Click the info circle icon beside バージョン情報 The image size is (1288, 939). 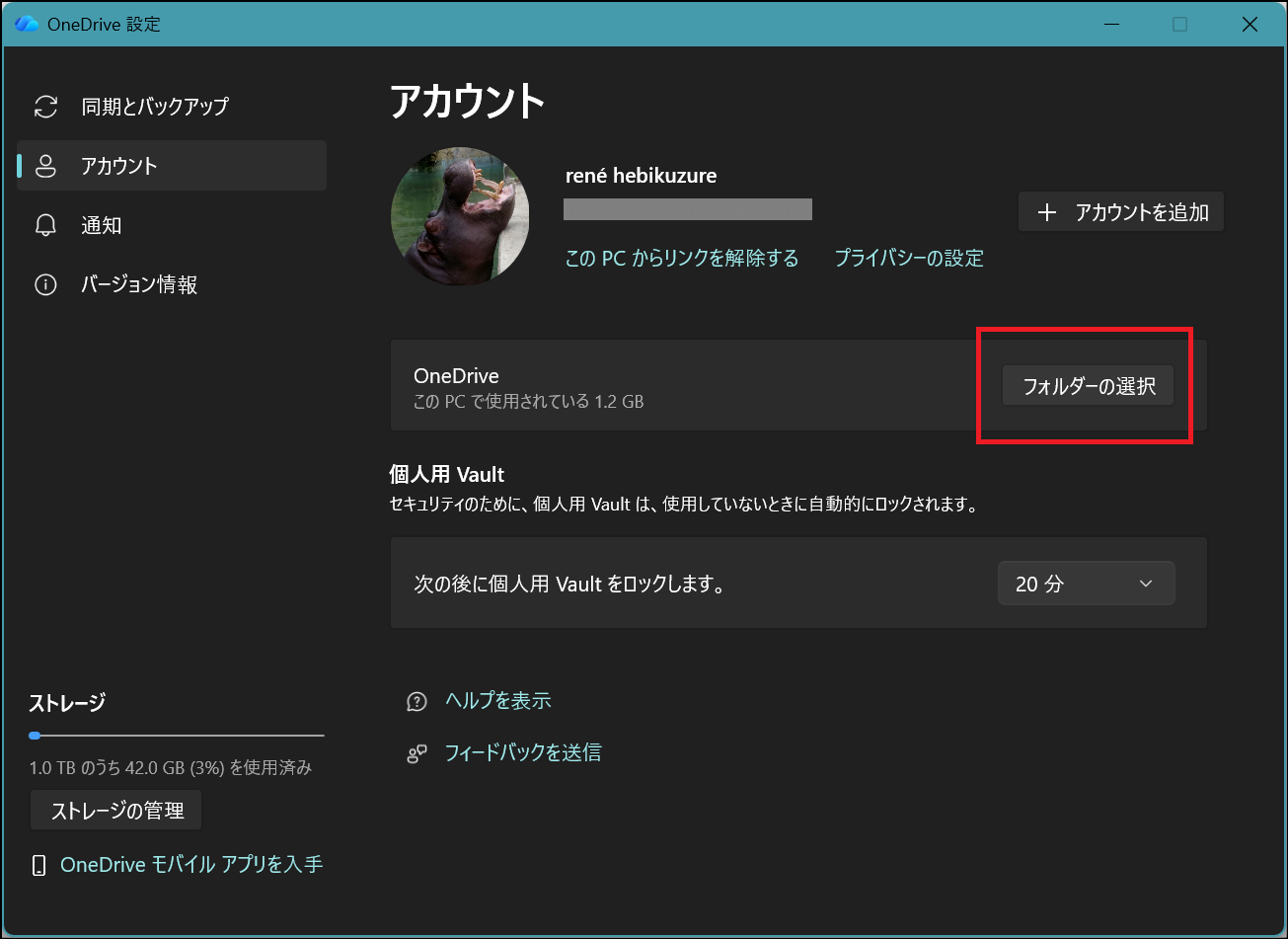(x=45, y=285)
